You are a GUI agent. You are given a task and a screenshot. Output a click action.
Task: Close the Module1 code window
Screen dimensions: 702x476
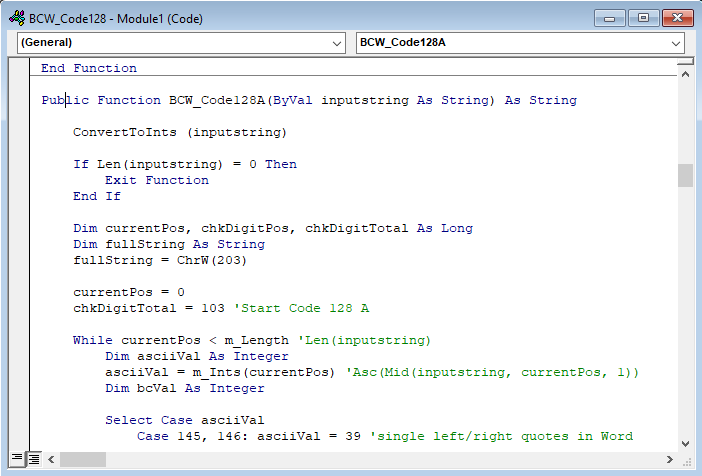coord(677,18)
